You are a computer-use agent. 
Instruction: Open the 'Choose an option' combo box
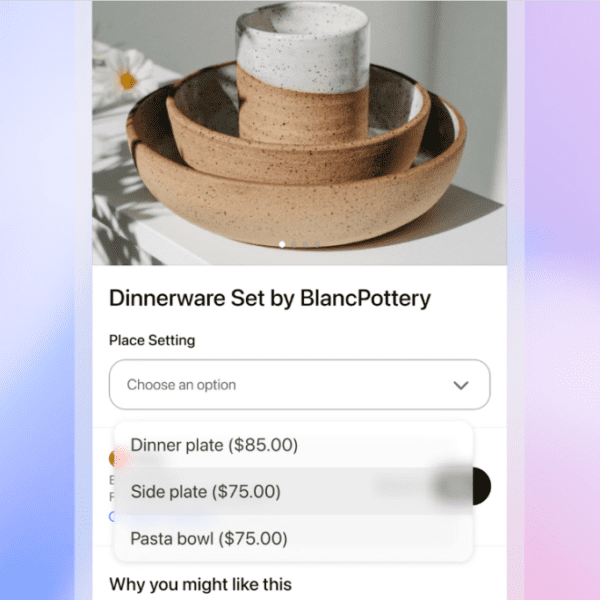coord(300,385)
